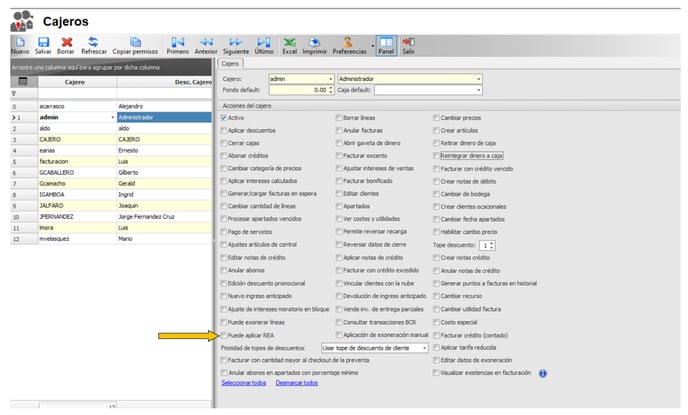Select the GCABALLERO row
The image size is (688, 415).
(111, 173)
